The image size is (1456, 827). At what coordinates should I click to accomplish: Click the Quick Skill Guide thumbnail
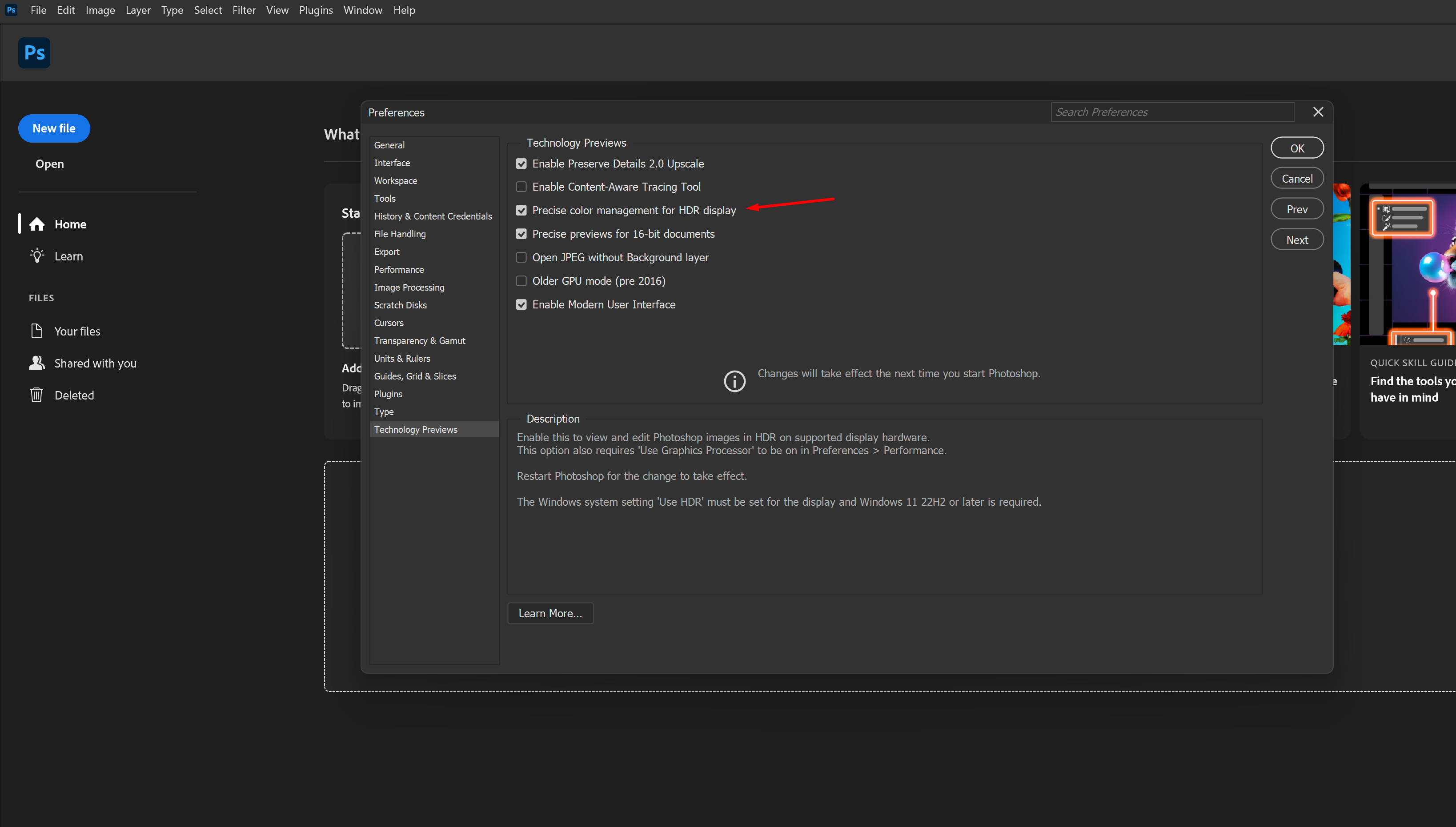click(x=1408, y=265)
